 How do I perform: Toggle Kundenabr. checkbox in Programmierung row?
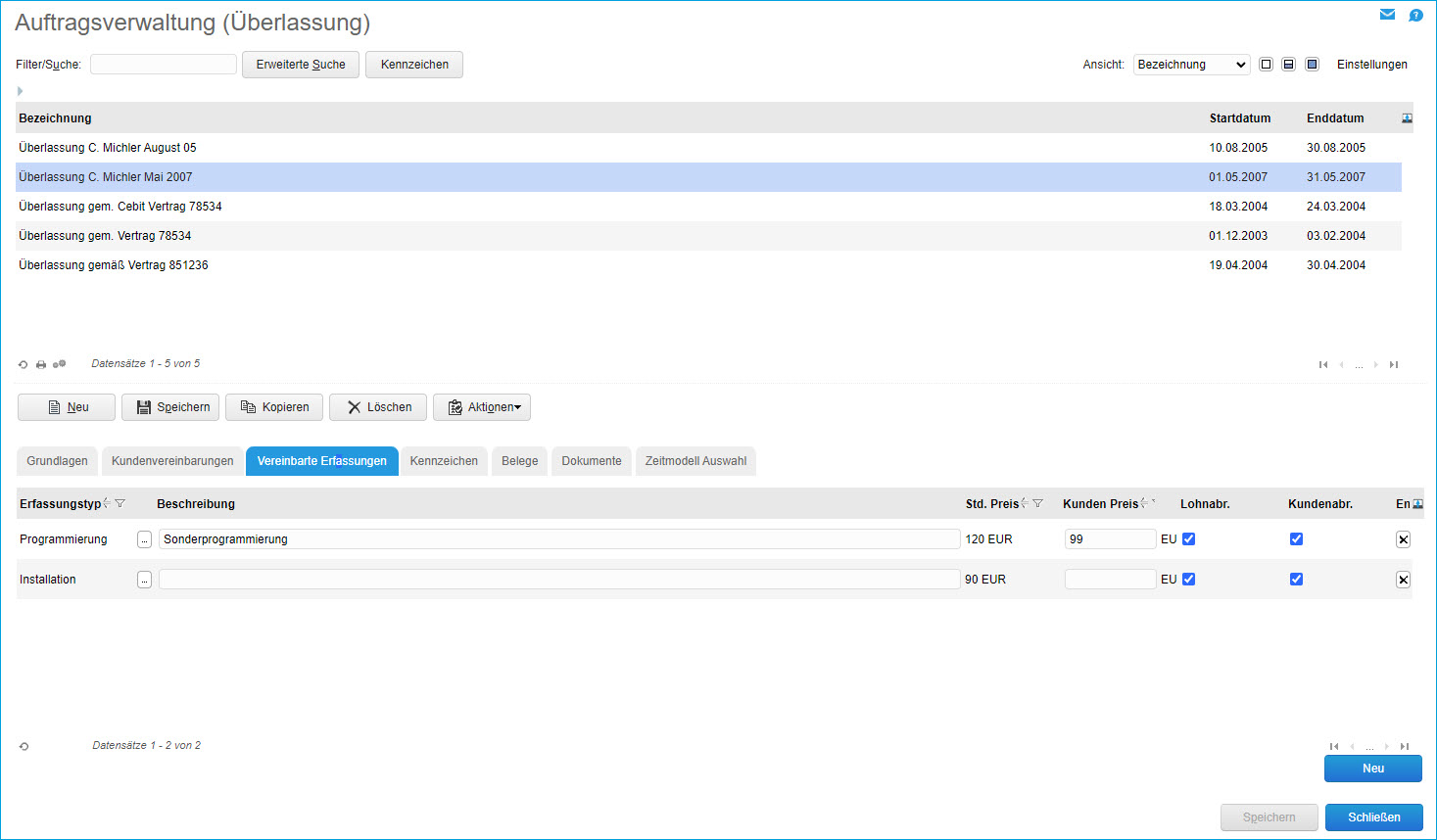[1296, 539]
